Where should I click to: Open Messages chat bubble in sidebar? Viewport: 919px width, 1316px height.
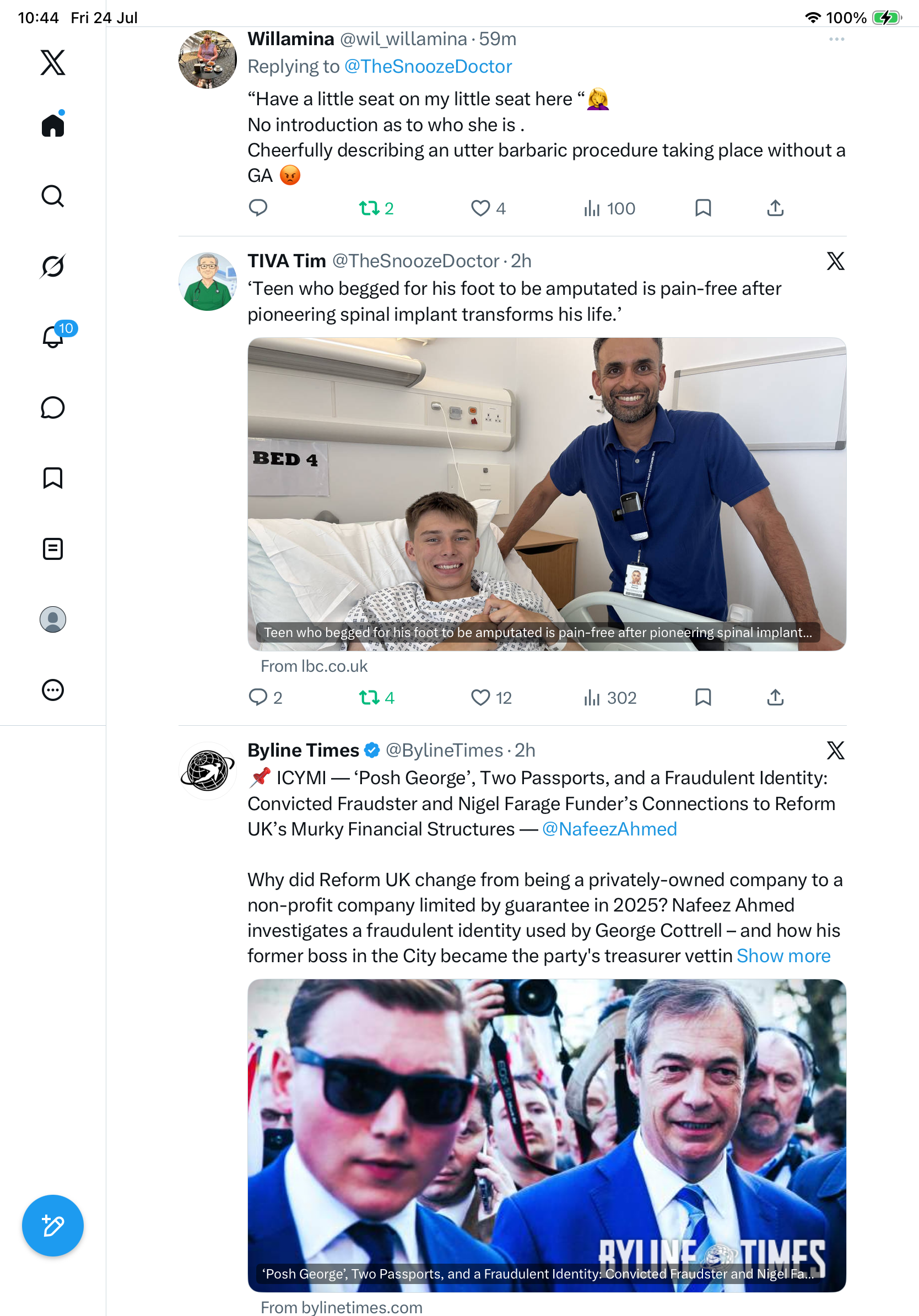pyautogui.click(x=53, y=407)
